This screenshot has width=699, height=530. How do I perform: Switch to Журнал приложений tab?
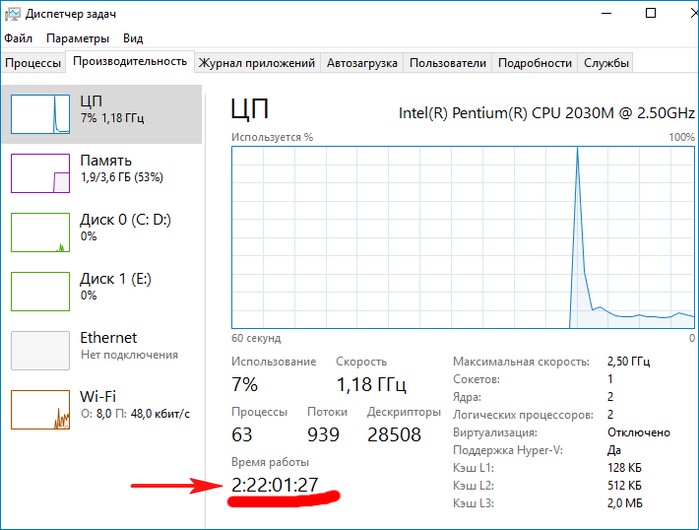click(257, 63)
